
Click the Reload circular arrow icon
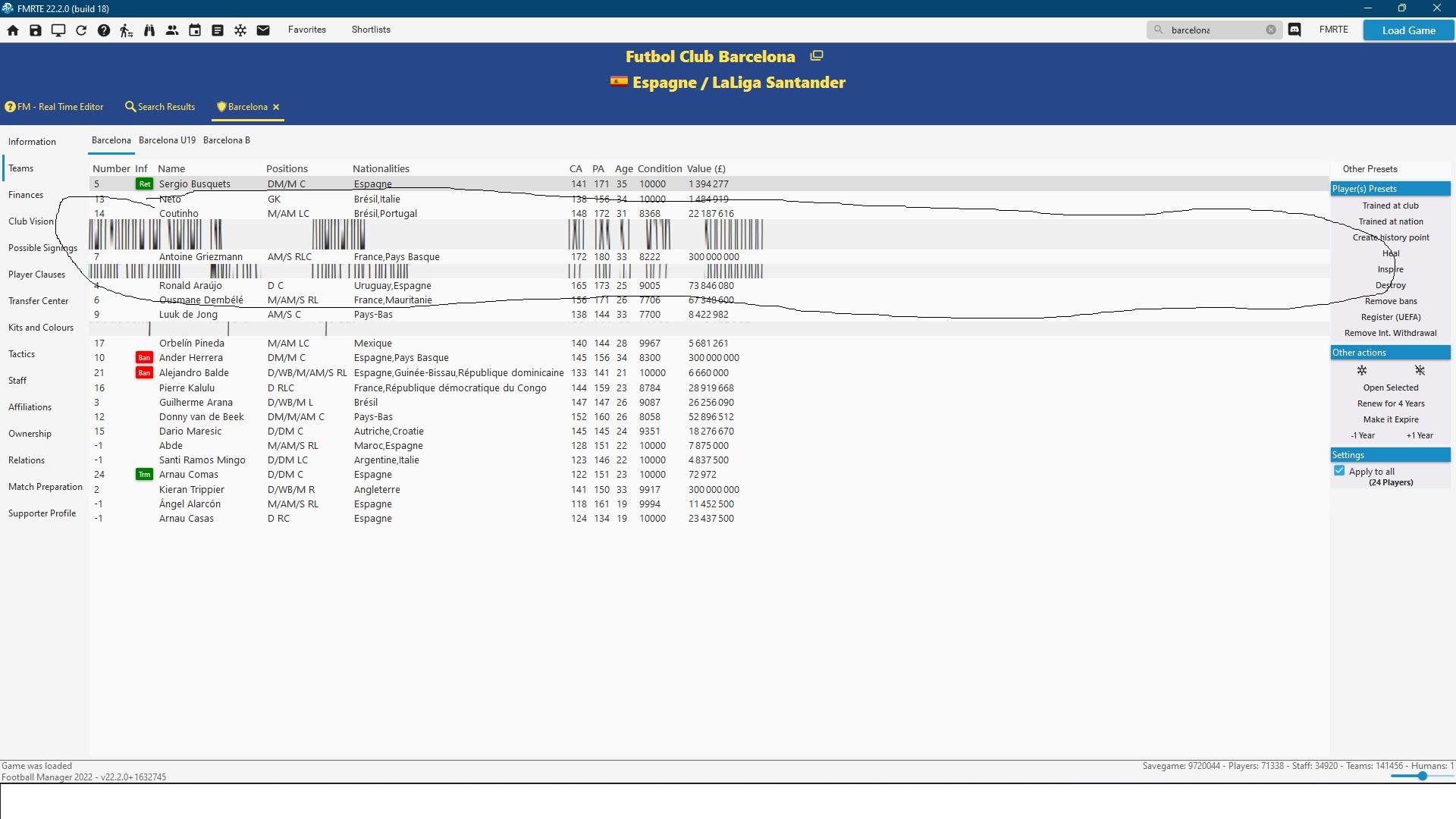click(x=81, y=30)
